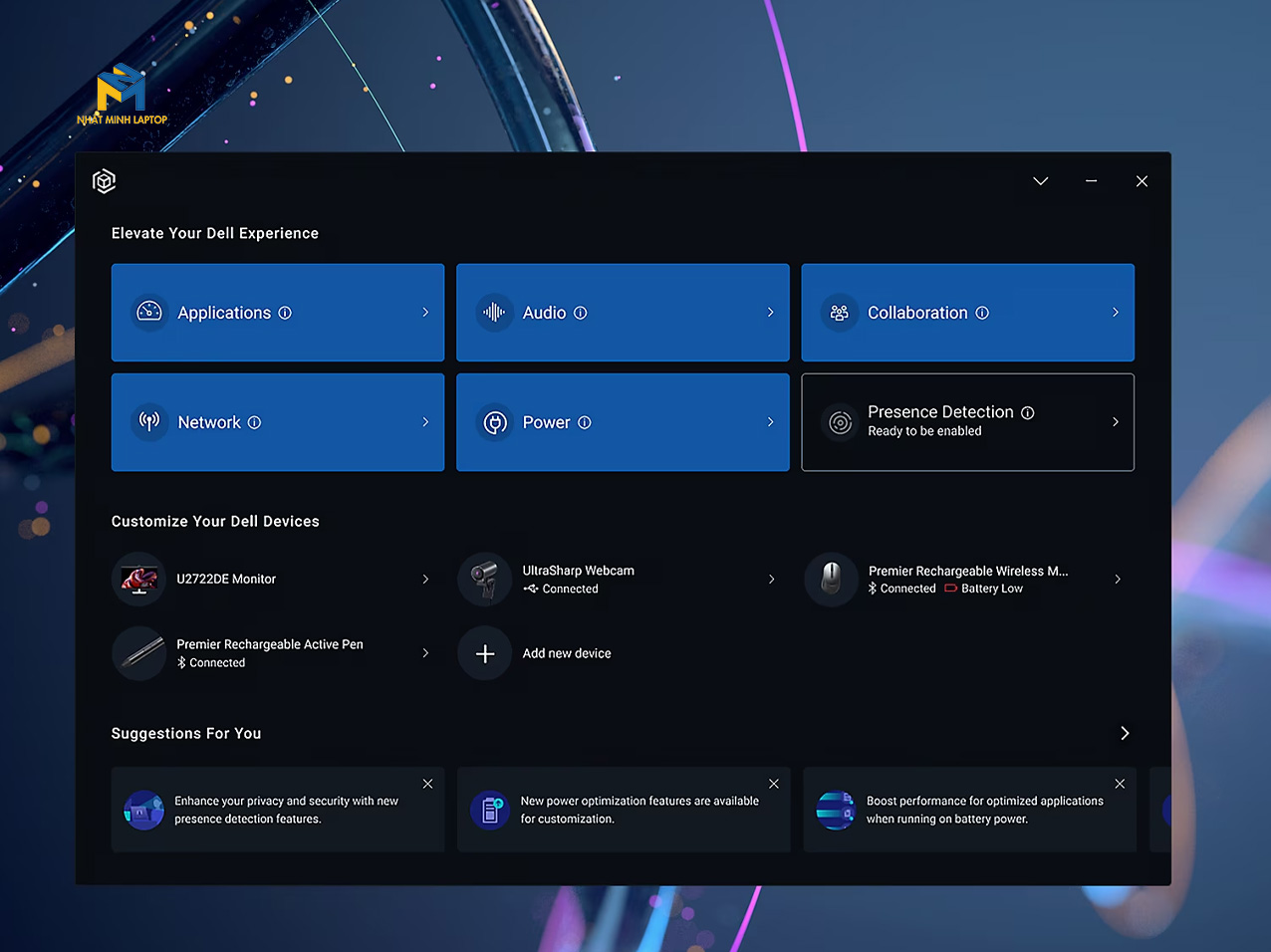Click the privacy and security suggestion icon
The height and width of the screenshot is (952, 1271).
144,811
